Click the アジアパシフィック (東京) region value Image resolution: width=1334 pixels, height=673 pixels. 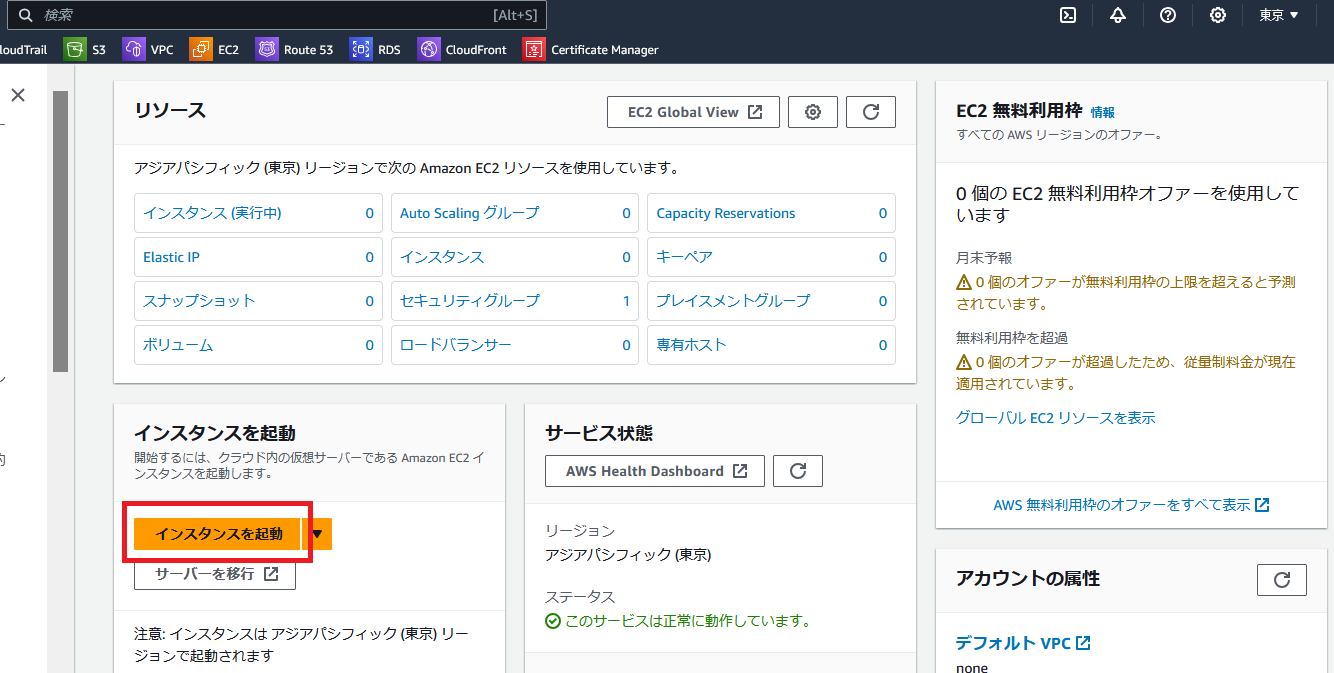pos(628,555)
